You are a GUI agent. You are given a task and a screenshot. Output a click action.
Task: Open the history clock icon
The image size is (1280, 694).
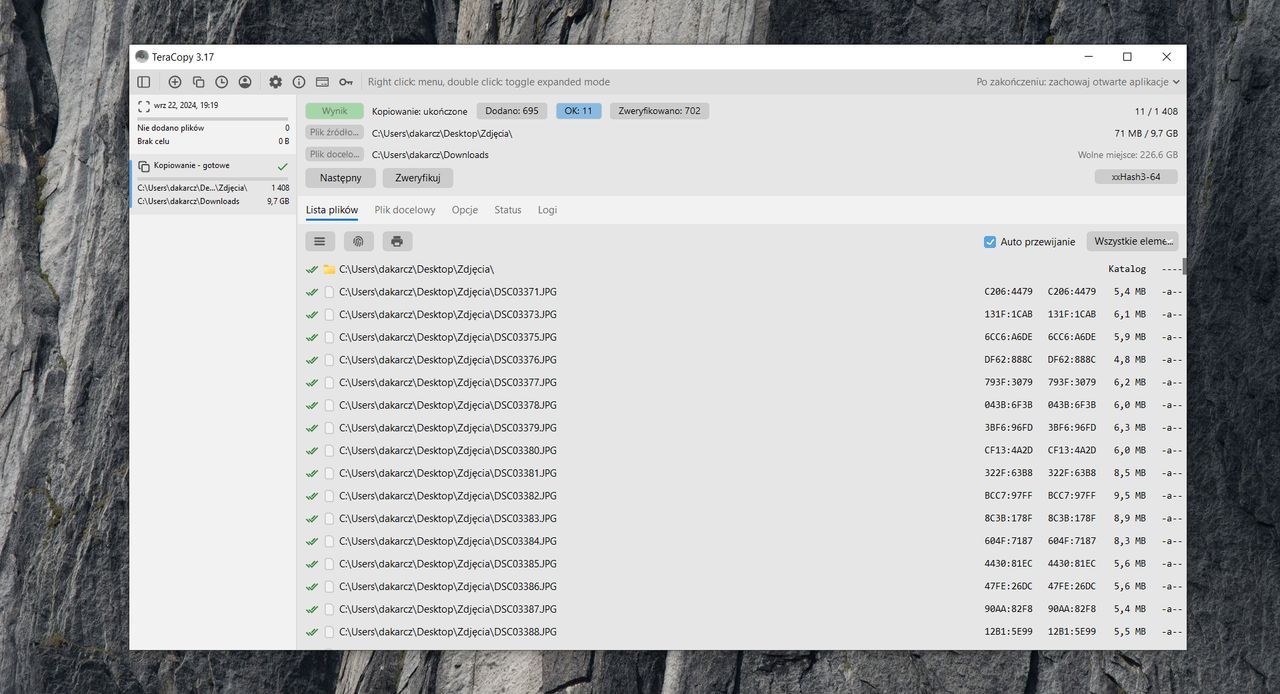[221, 82]
